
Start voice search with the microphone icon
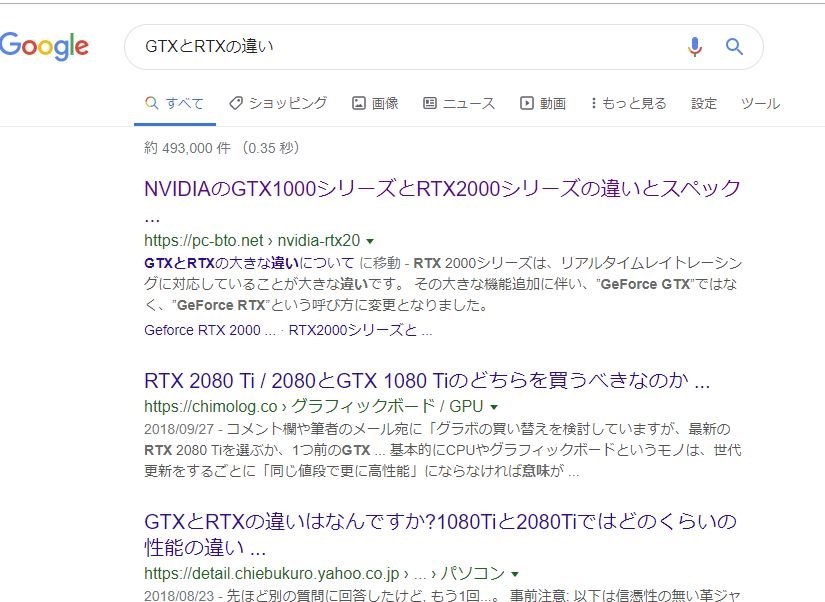tap(695, 47)
